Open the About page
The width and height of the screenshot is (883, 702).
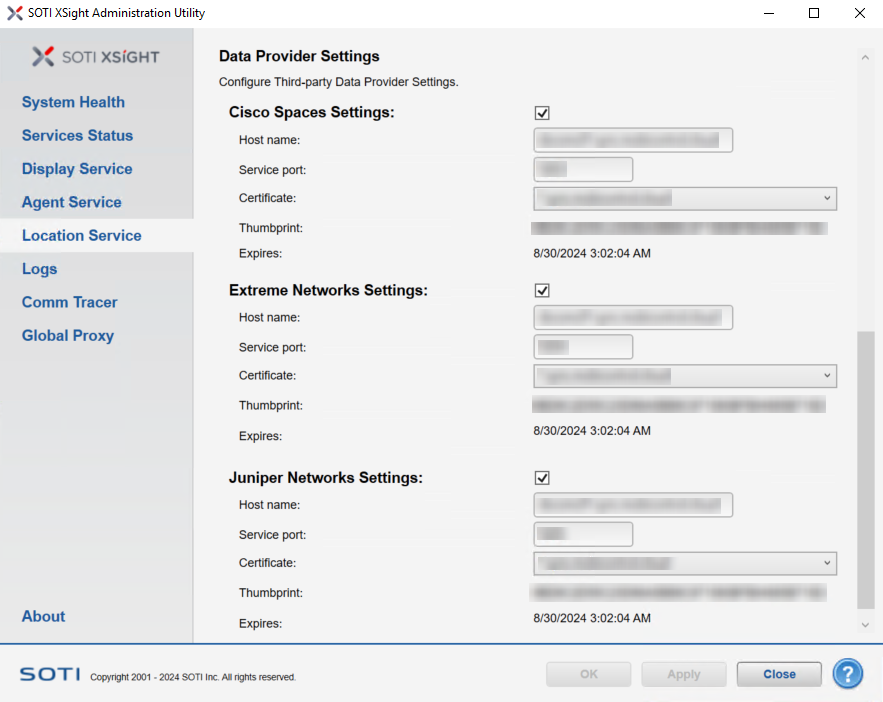(43, 616)
